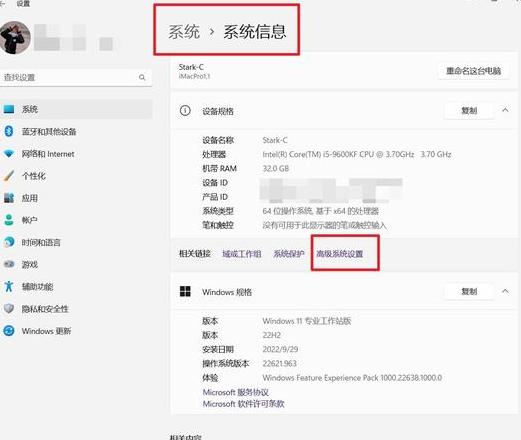Click the Windows logo beside Windows 规格
Viewport: 521px width, 440px height.
pyautogui.click(x=185, y=292)
